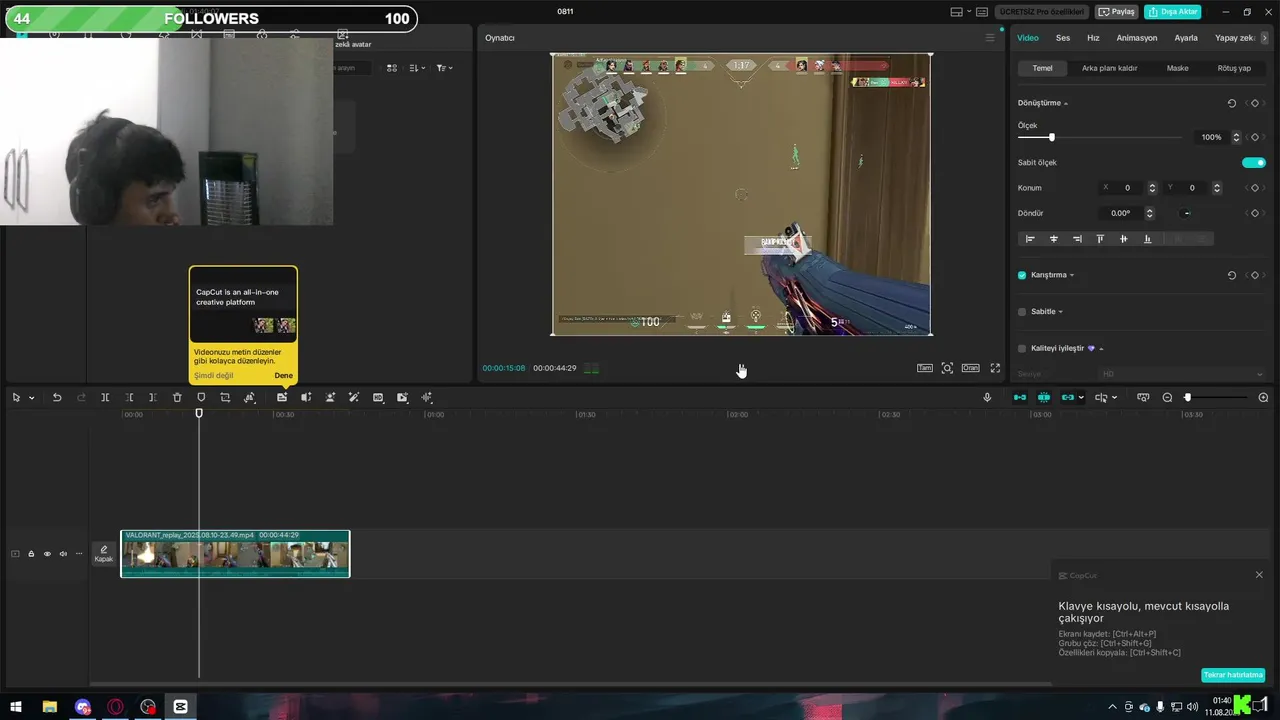This screenshot has width=1280, height=720.
Task: Switch to the Hız speed tab
Action: pyautogui.click(x=1093, y=38)
